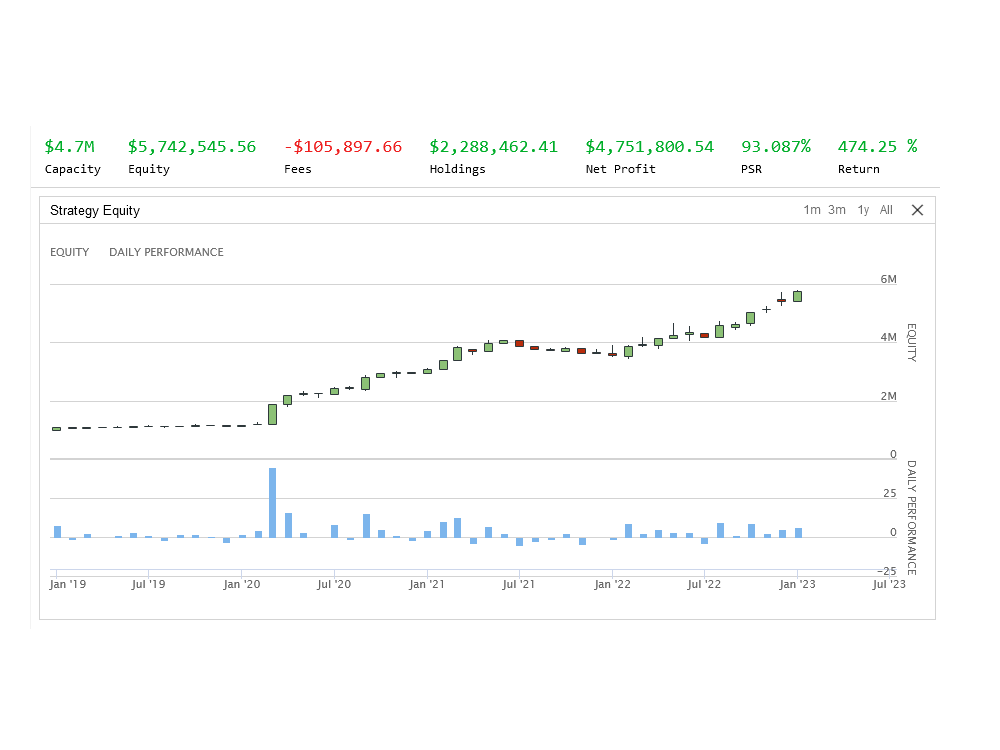The image size is (1000, 750).
Task: Click the latest green equity candle
Action: tap(797, 296)
